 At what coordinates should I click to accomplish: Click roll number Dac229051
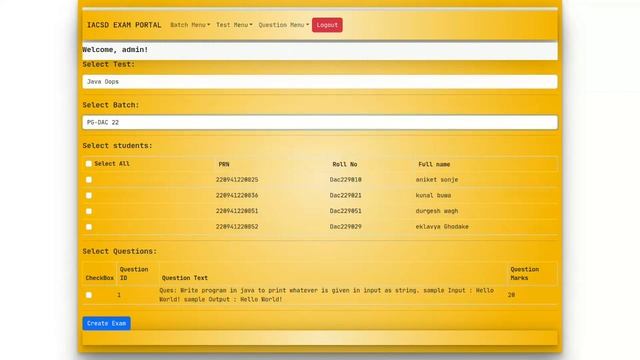(345, 211)
